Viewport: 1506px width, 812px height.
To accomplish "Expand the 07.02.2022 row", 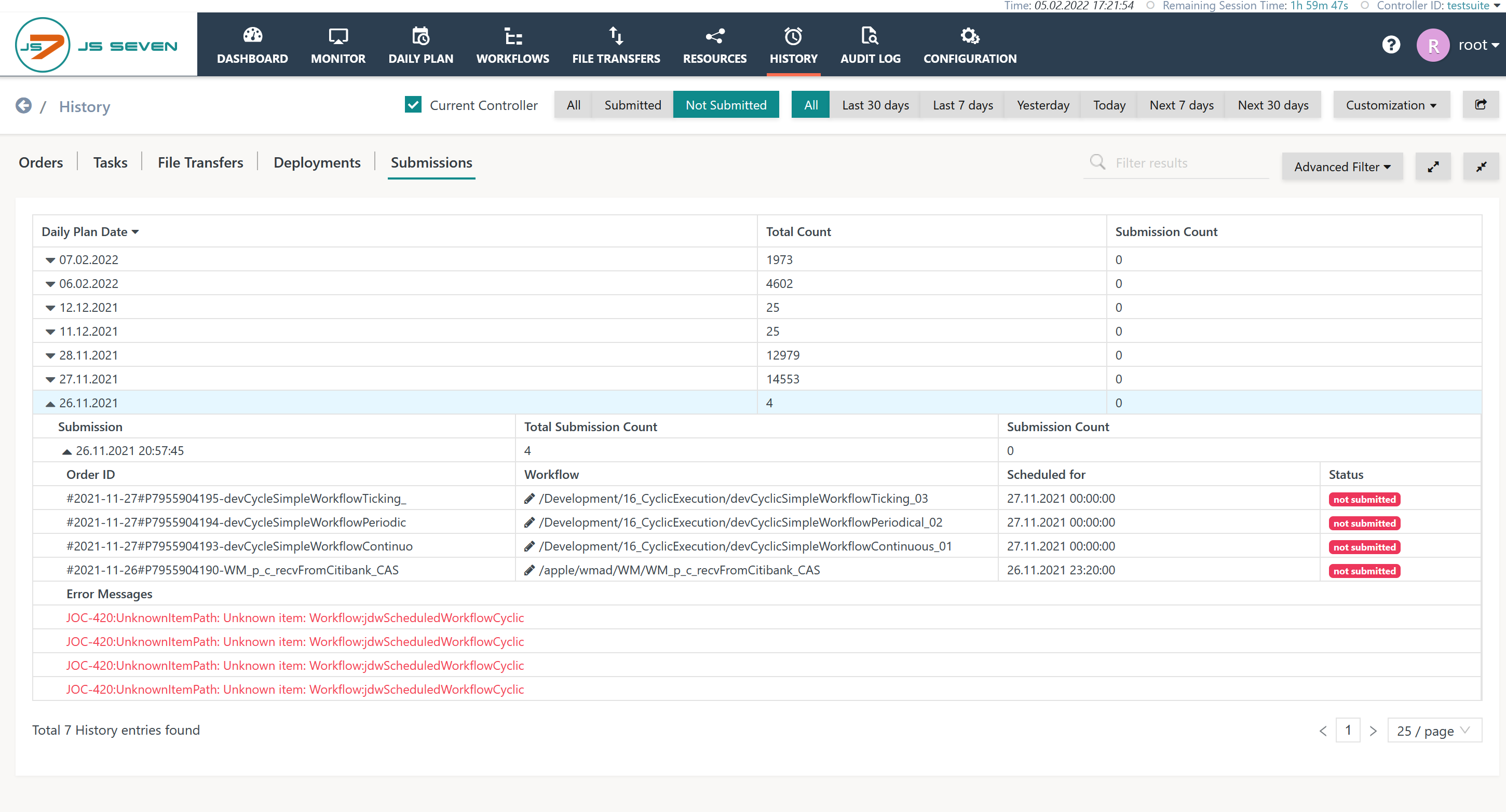I will [50, 260].
